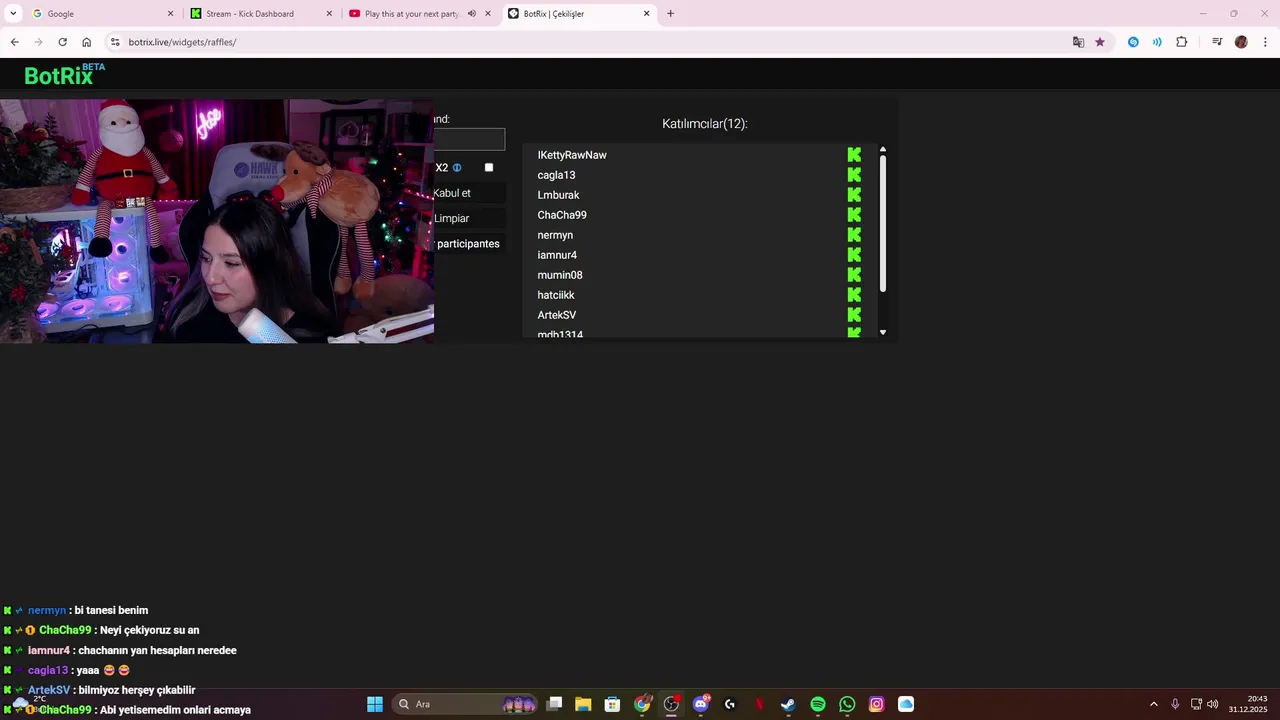
Task: Click the participants list scroll-down arrow
Action: click(883, 332)
